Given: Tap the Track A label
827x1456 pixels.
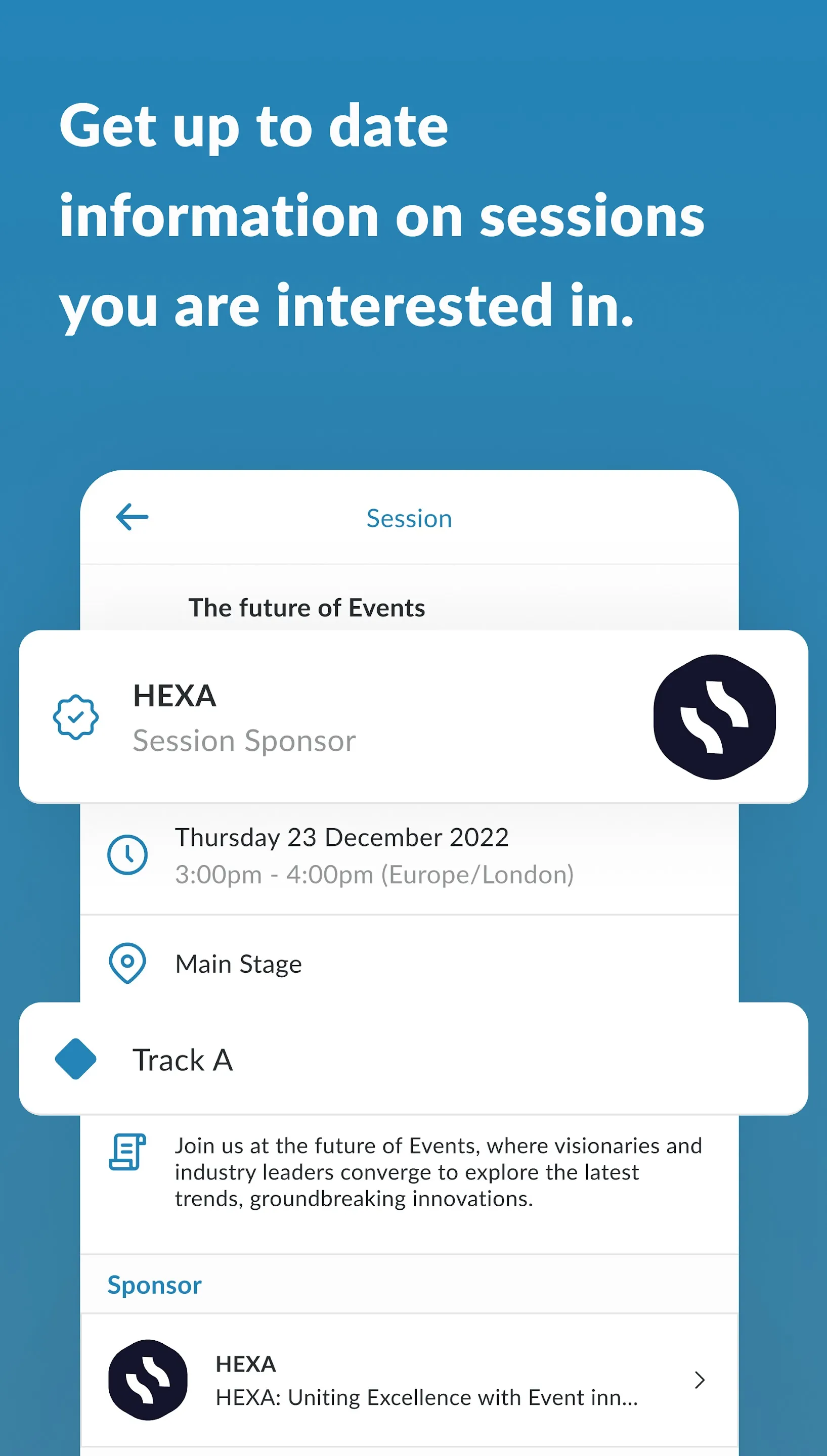Looking at the screenshot, I should click(x=183, y=1060).
